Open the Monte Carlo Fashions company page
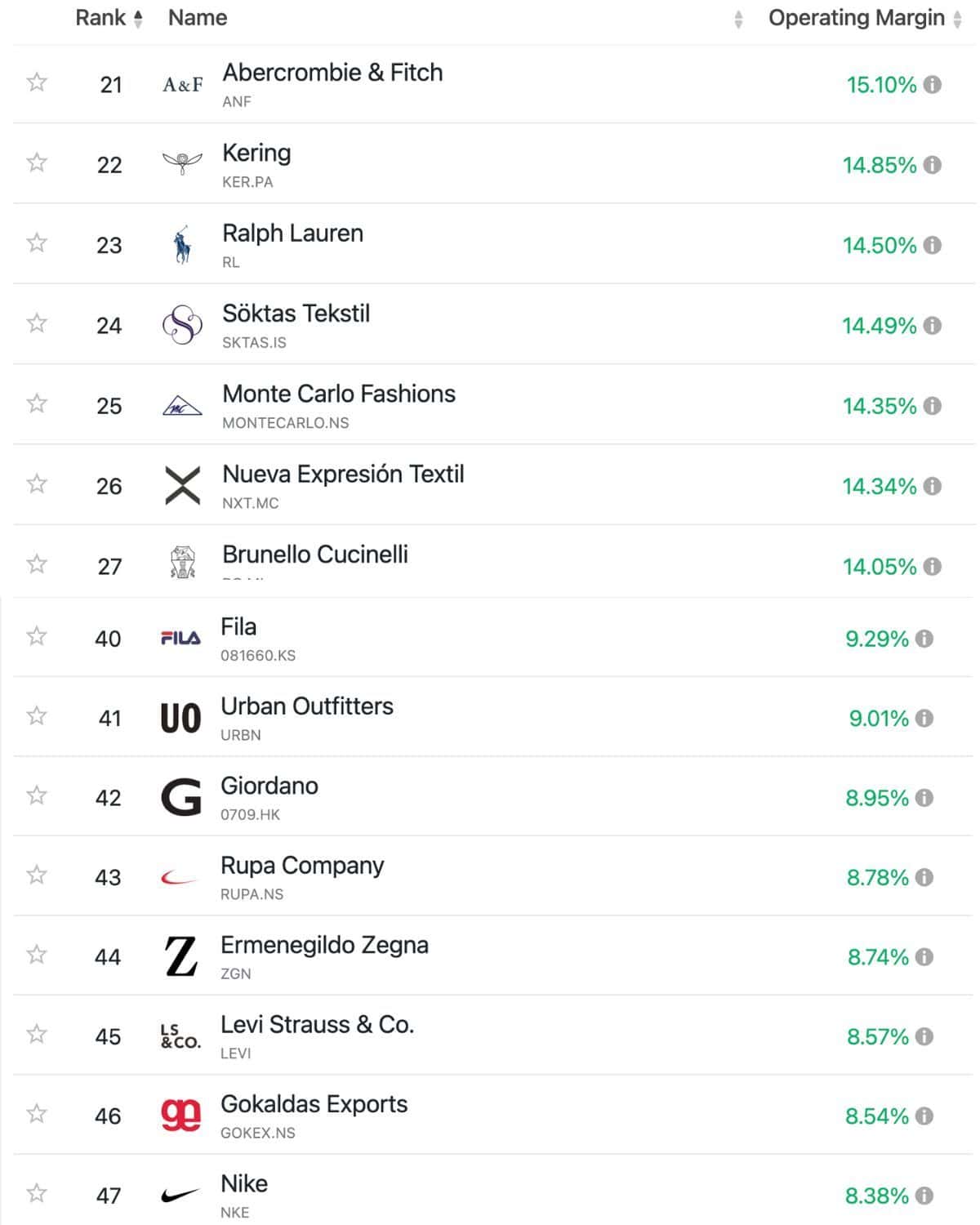 click(339, 394)
